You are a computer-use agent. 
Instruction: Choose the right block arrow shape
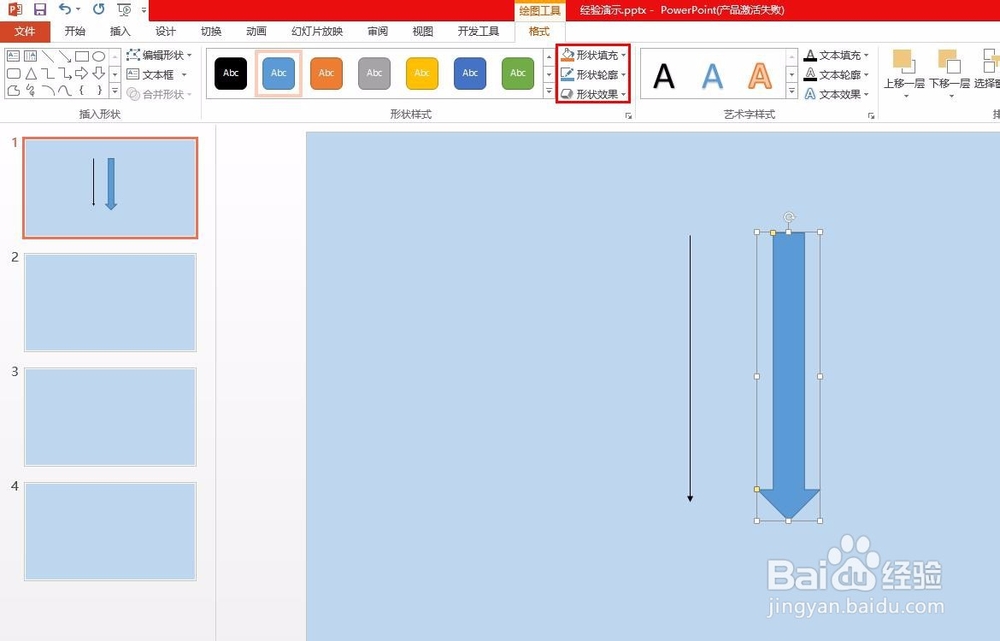click(82, 73)
